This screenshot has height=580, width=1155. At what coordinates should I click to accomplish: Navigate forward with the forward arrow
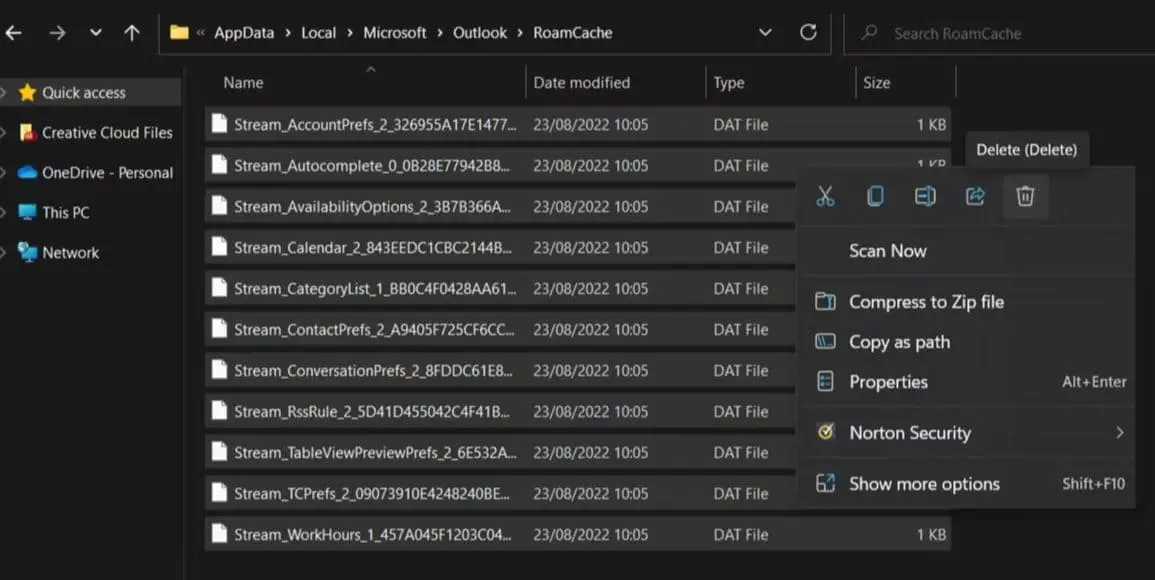57,33
